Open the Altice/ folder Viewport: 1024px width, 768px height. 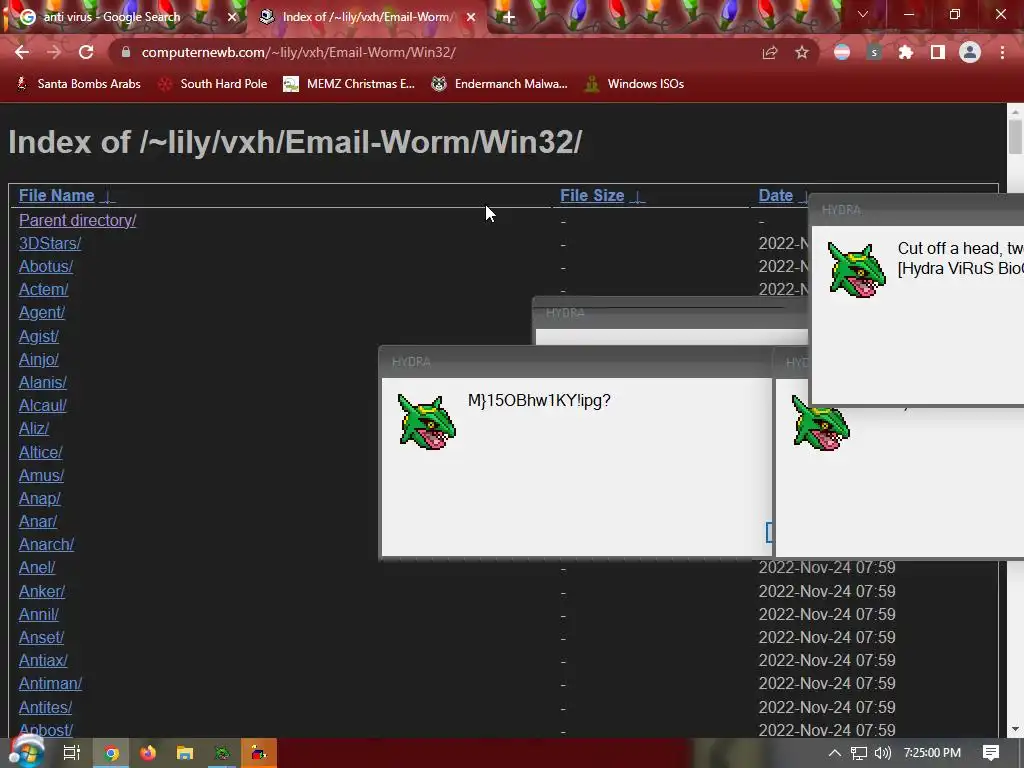point(40,452)
